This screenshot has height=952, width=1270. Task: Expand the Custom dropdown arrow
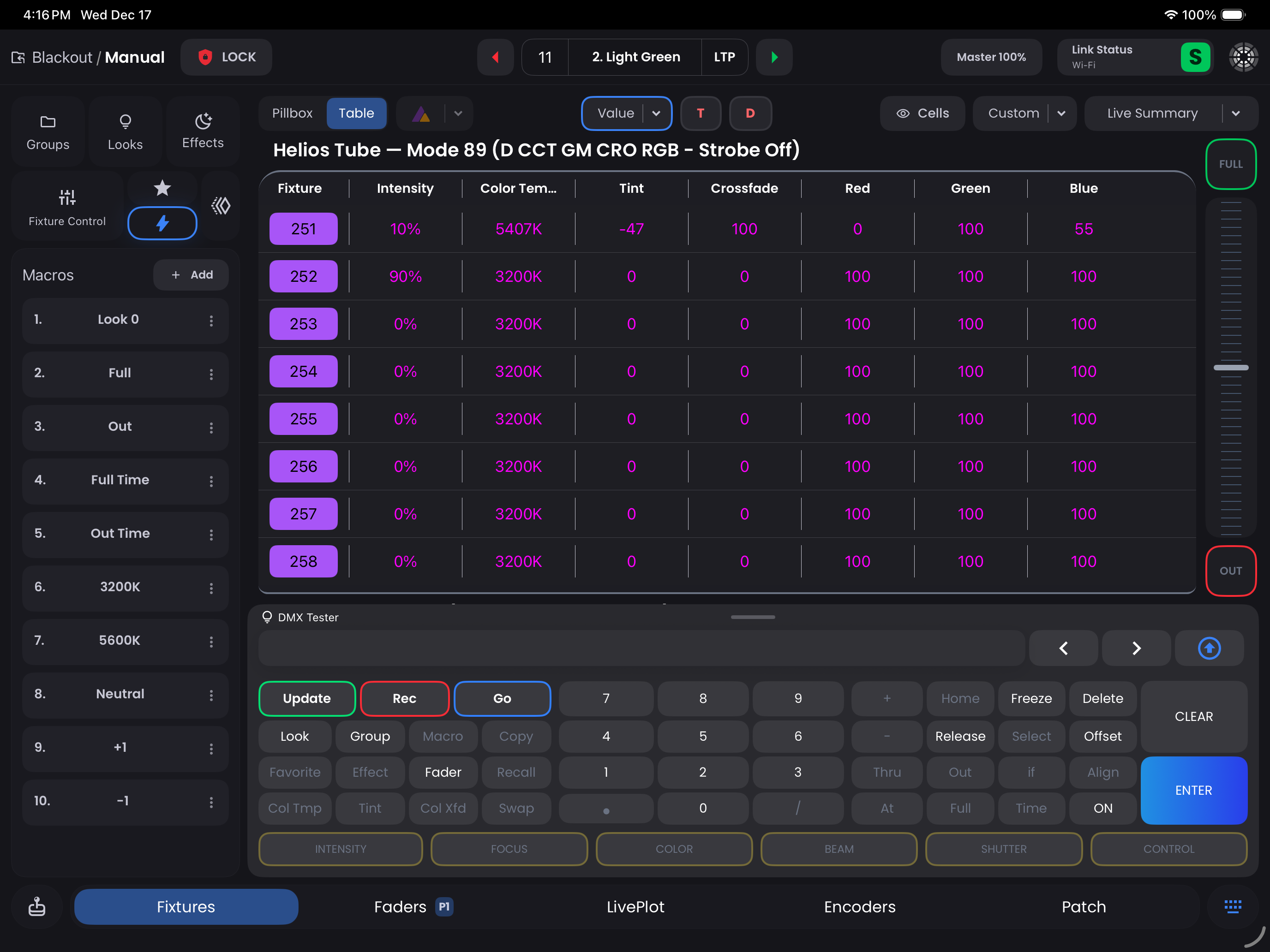pos(1061,113)
